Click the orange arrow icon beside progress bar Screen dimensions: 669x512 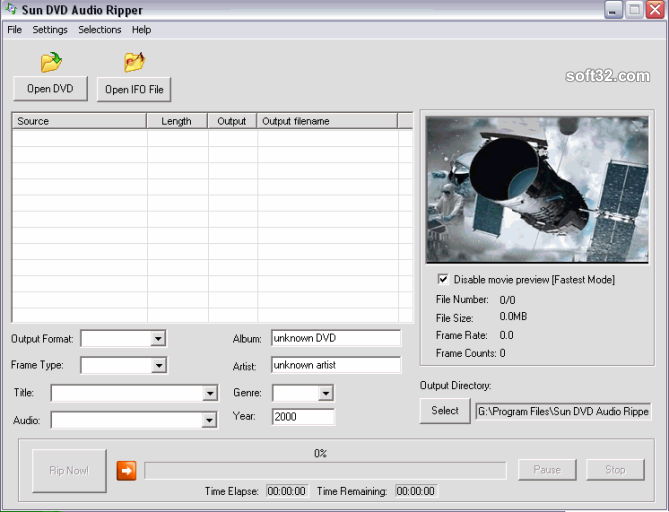click(126, 471)
